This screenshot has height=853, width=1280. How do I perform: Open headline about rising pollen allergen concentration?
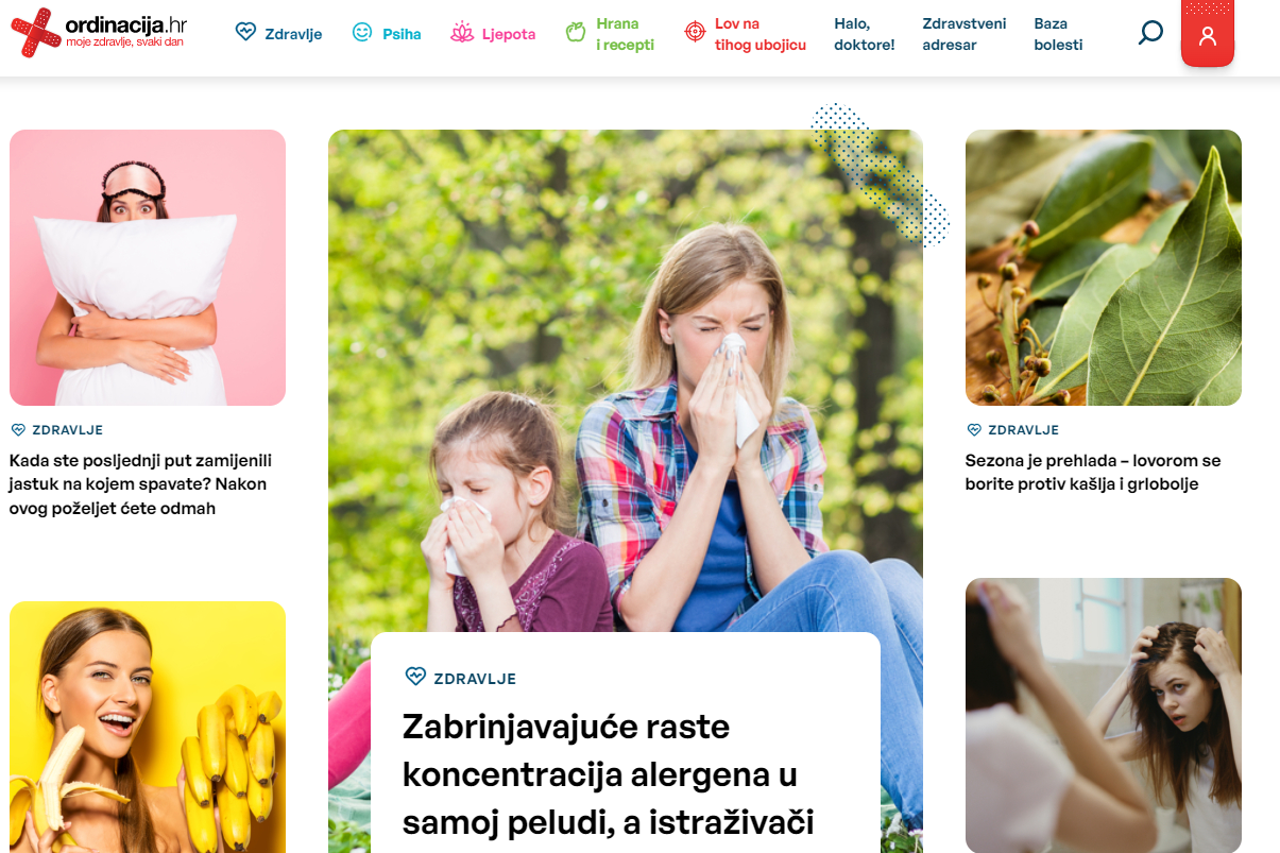tap(608, 774)
